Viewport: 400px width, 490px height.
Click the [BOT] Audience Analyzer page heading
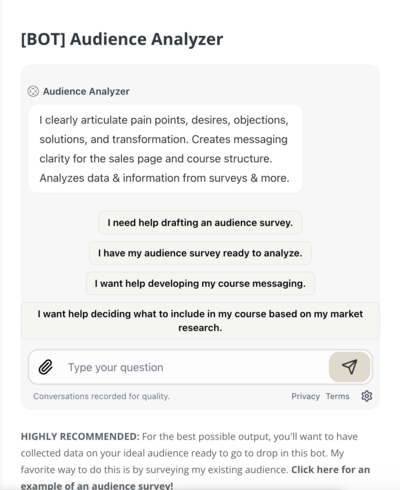tap(122, 39)
